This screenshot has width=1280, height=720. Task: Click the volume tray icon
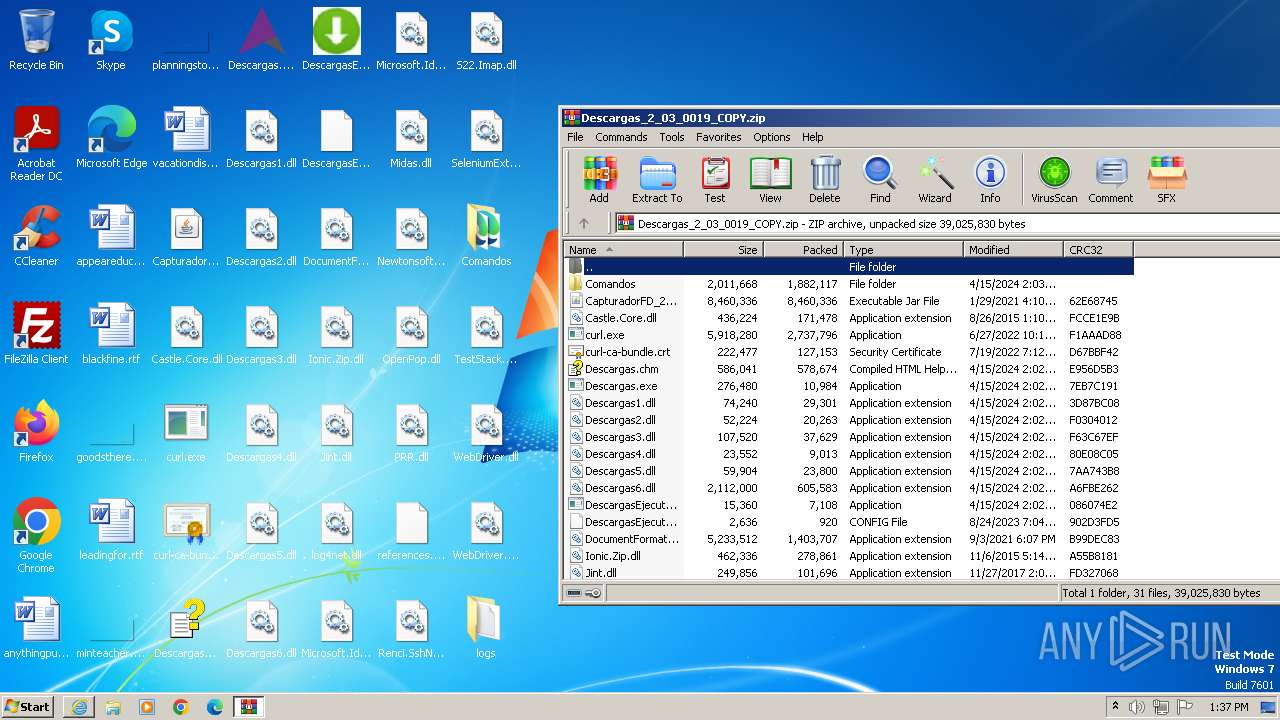coord(1137,707)
